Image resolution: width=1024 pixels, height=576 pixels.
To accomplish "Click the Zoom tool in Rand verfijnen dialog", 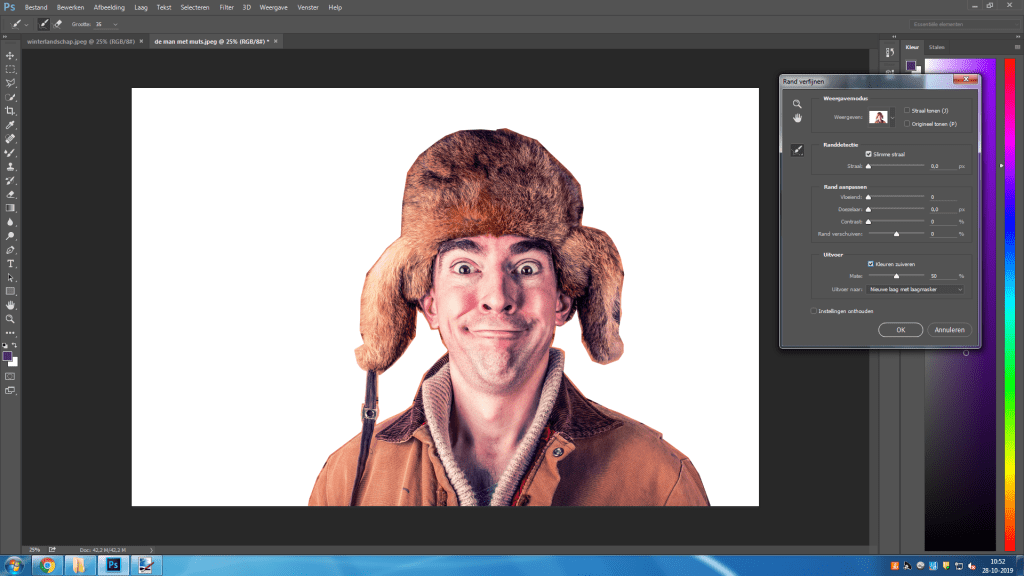I will point(797,104).
